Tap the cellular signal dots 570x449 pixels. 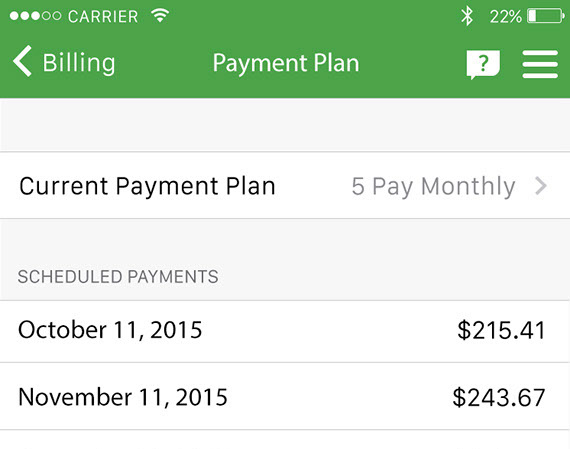[35, 16]
